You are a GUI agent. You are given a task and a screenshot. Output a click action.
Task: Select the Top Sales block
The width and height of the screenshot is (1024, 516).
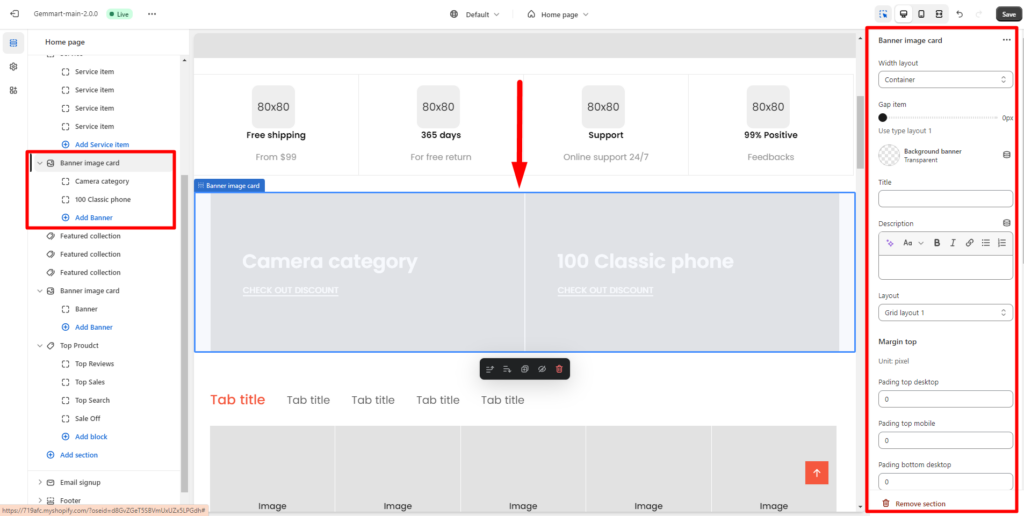[89, 382]
